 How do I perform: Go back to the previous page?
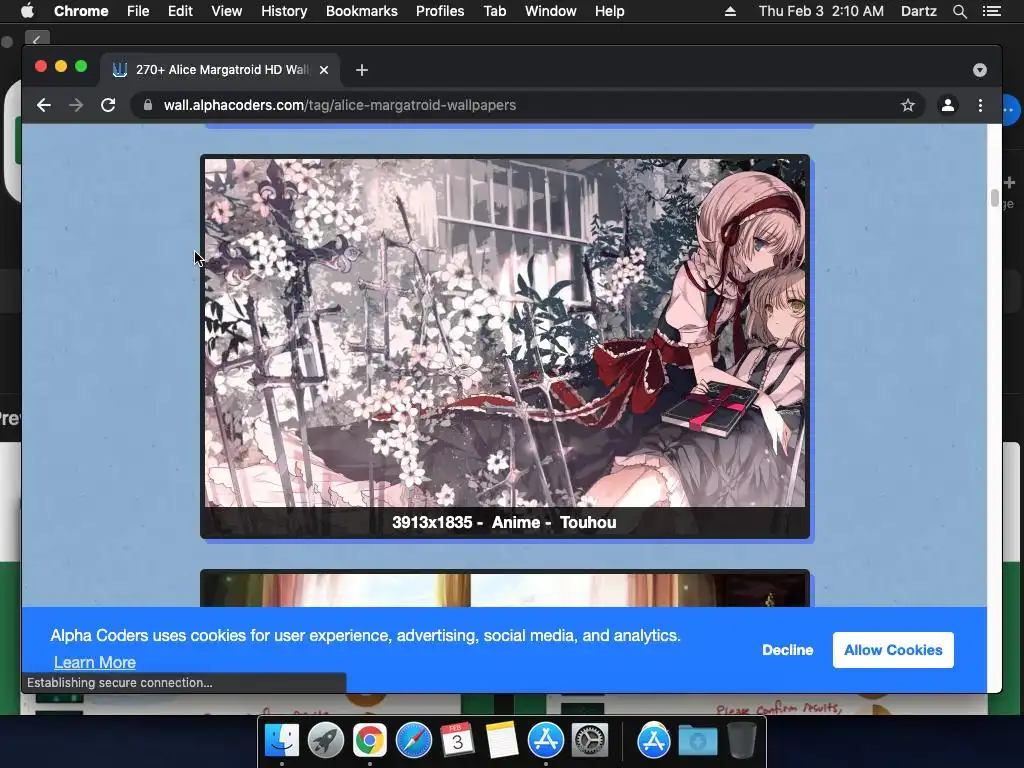point(44,105)
